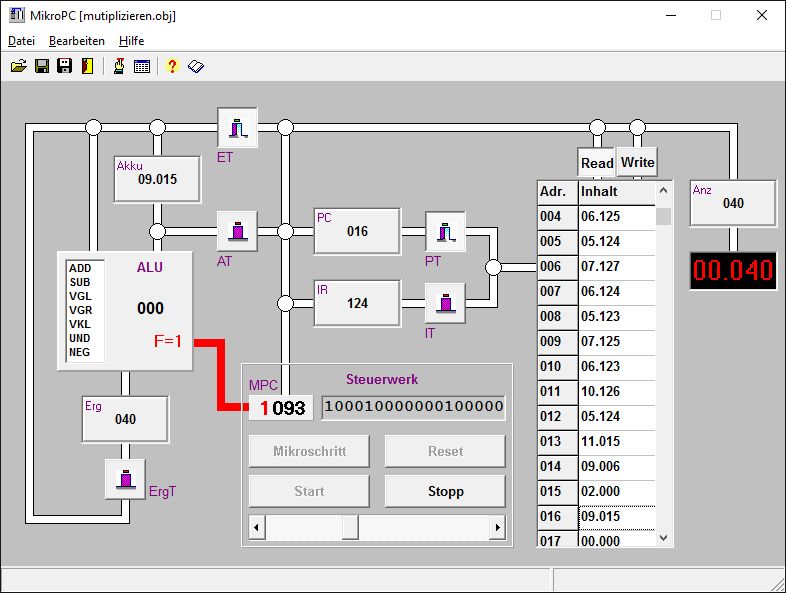786x593 pixels.
Task: Open the table grid toolbar icon
Action: pos(142,67)
